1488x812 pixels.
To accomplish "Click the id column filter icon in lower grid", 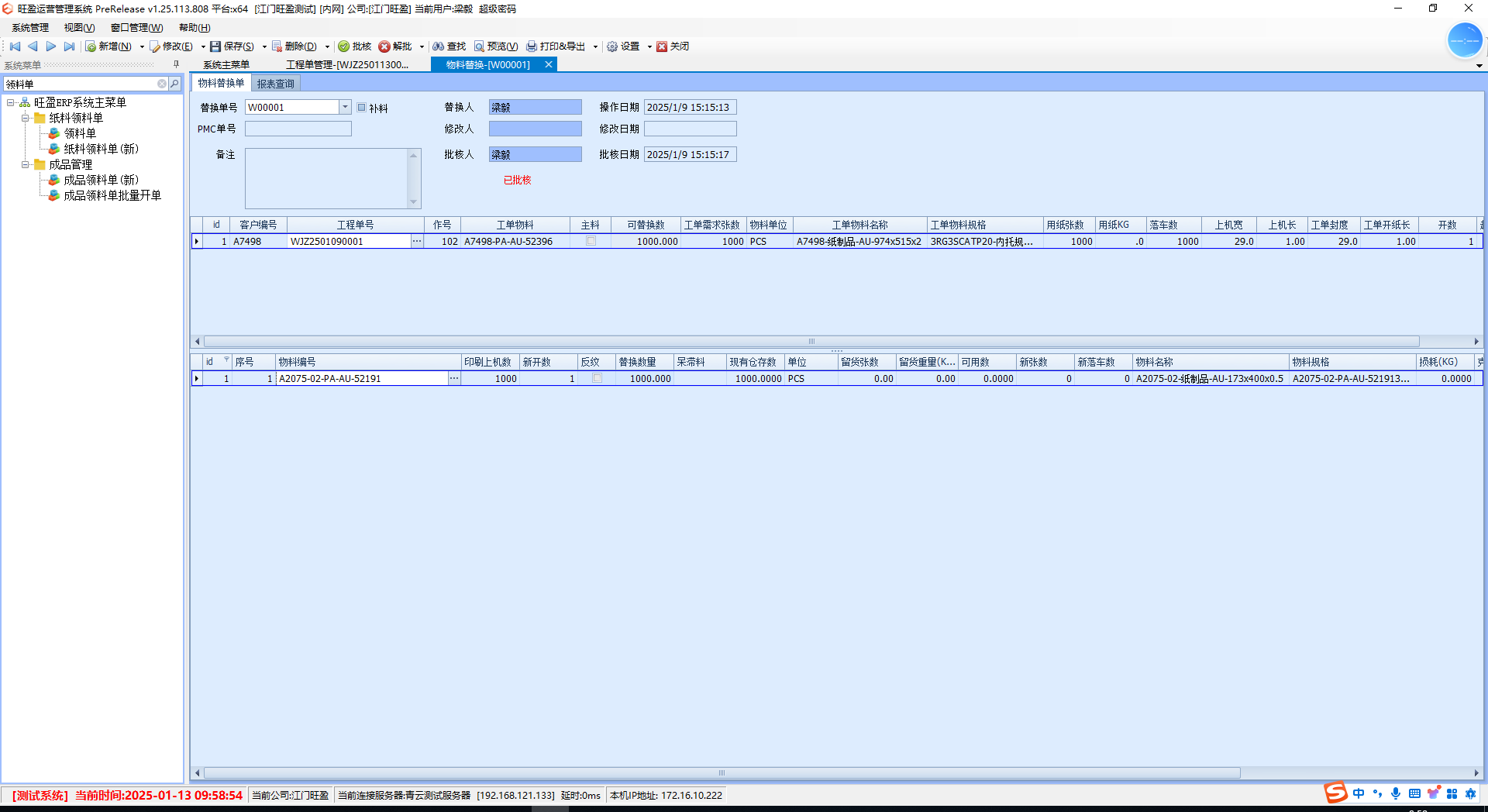I will [x=227, y=360].
